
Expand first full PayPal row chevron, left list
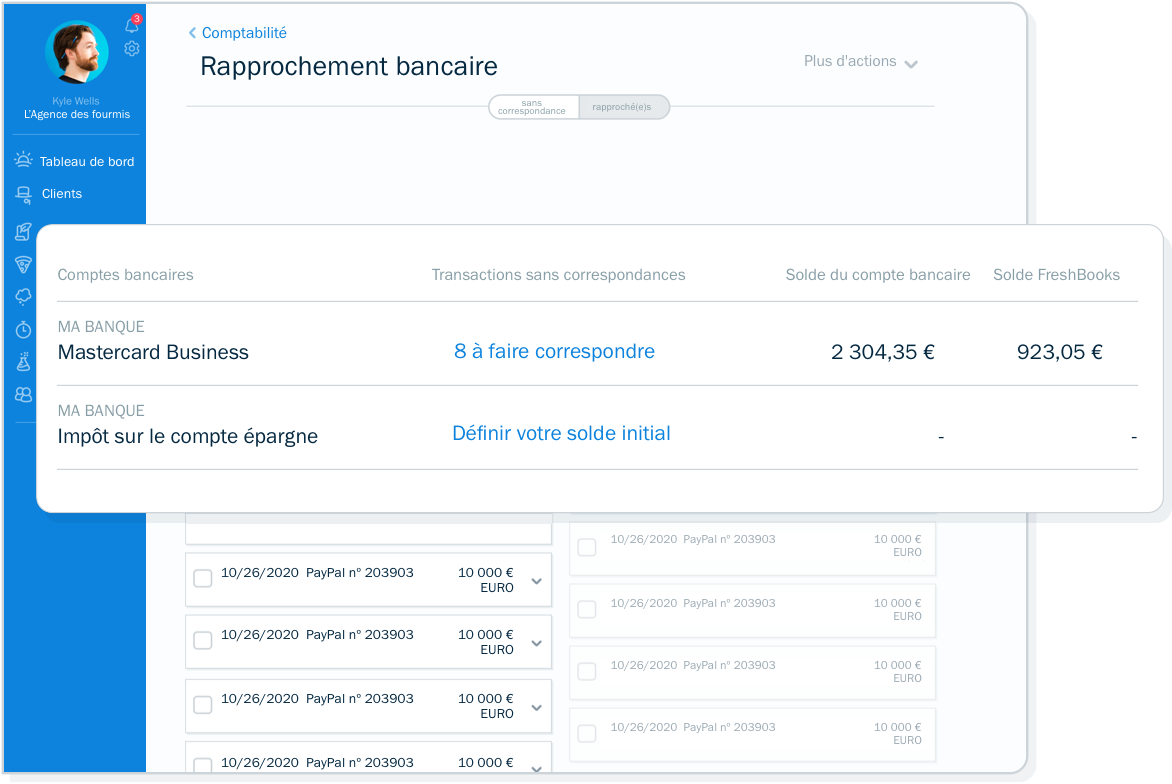(x=537, y=581)
